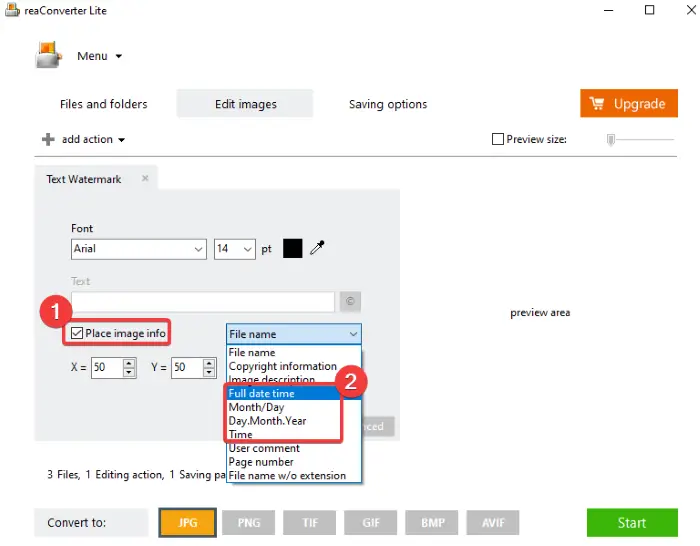Screen dimensions: 700x546
Task: Close the Text Watermark action tab
Action: click(x=145, y=179)
